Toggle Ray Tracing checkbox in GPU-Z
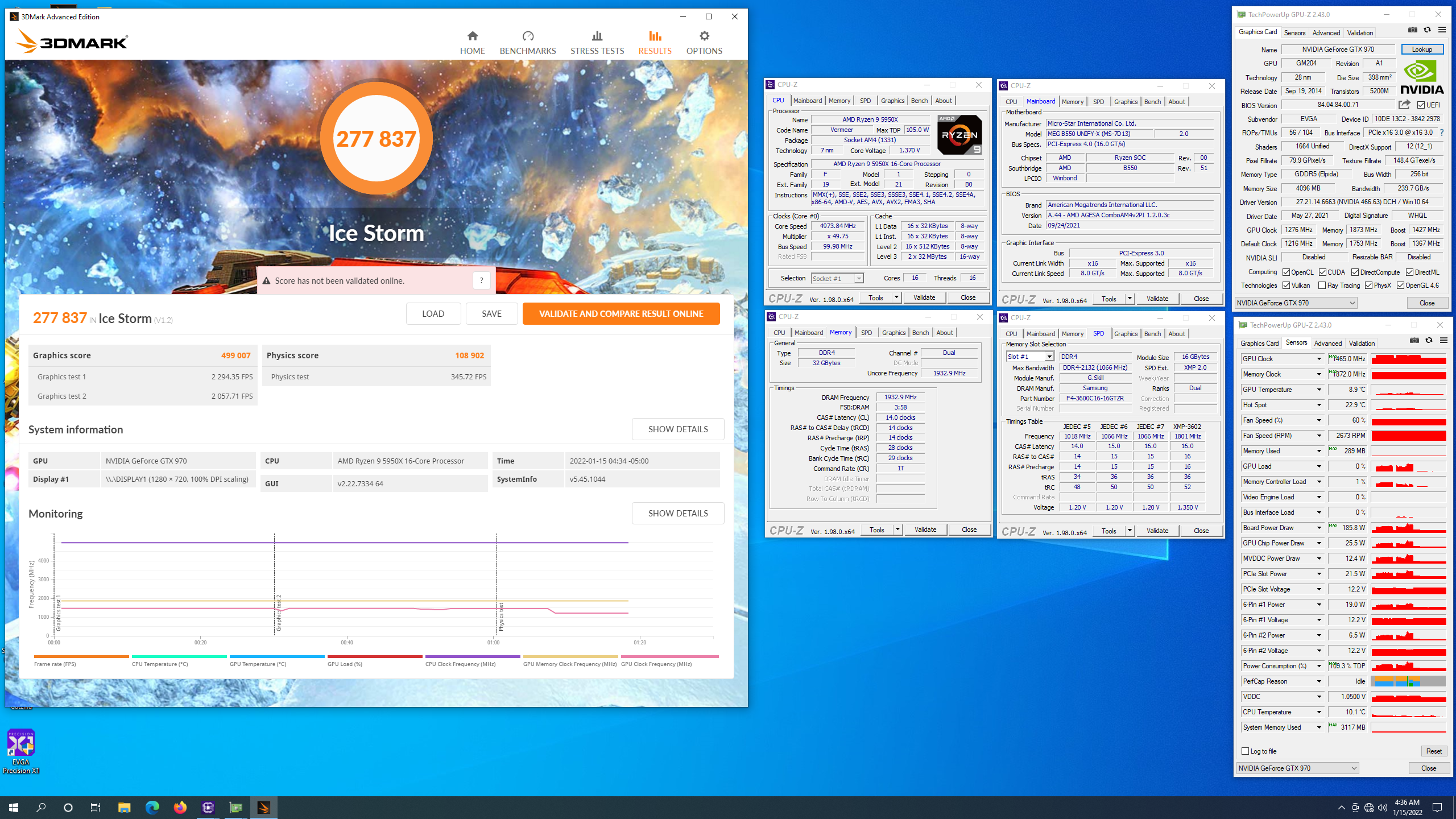Screen dimensions: 1456x819 tap(1322, 286)
